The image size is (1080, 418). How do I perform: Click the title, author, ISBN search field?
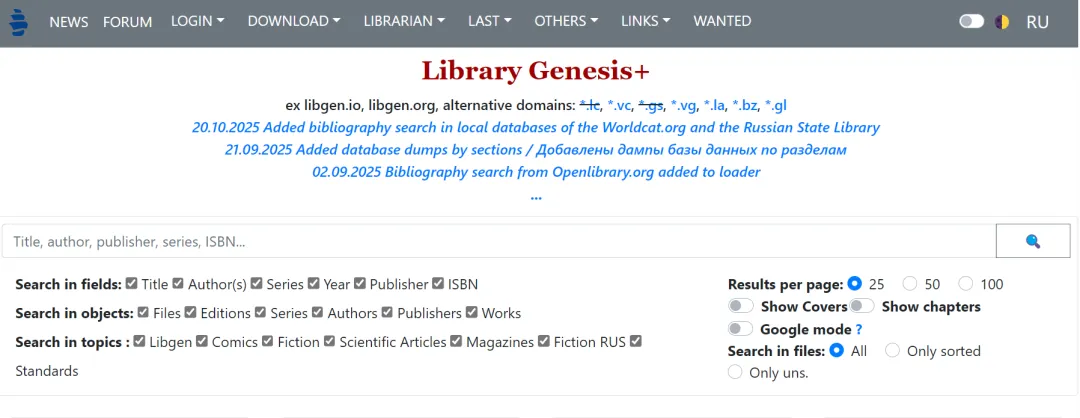(x=499, y=241)
